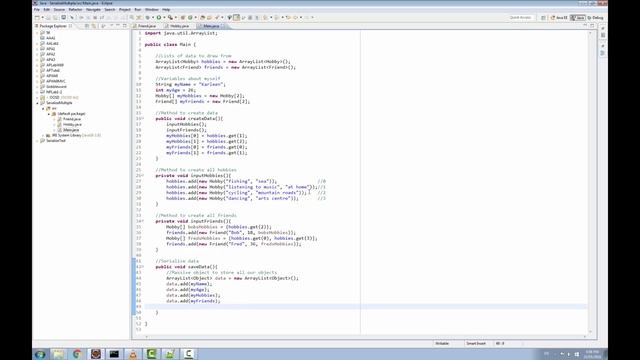The image size is (640, 360).
Task: Open the Source menu
Action: coord(59,9)
